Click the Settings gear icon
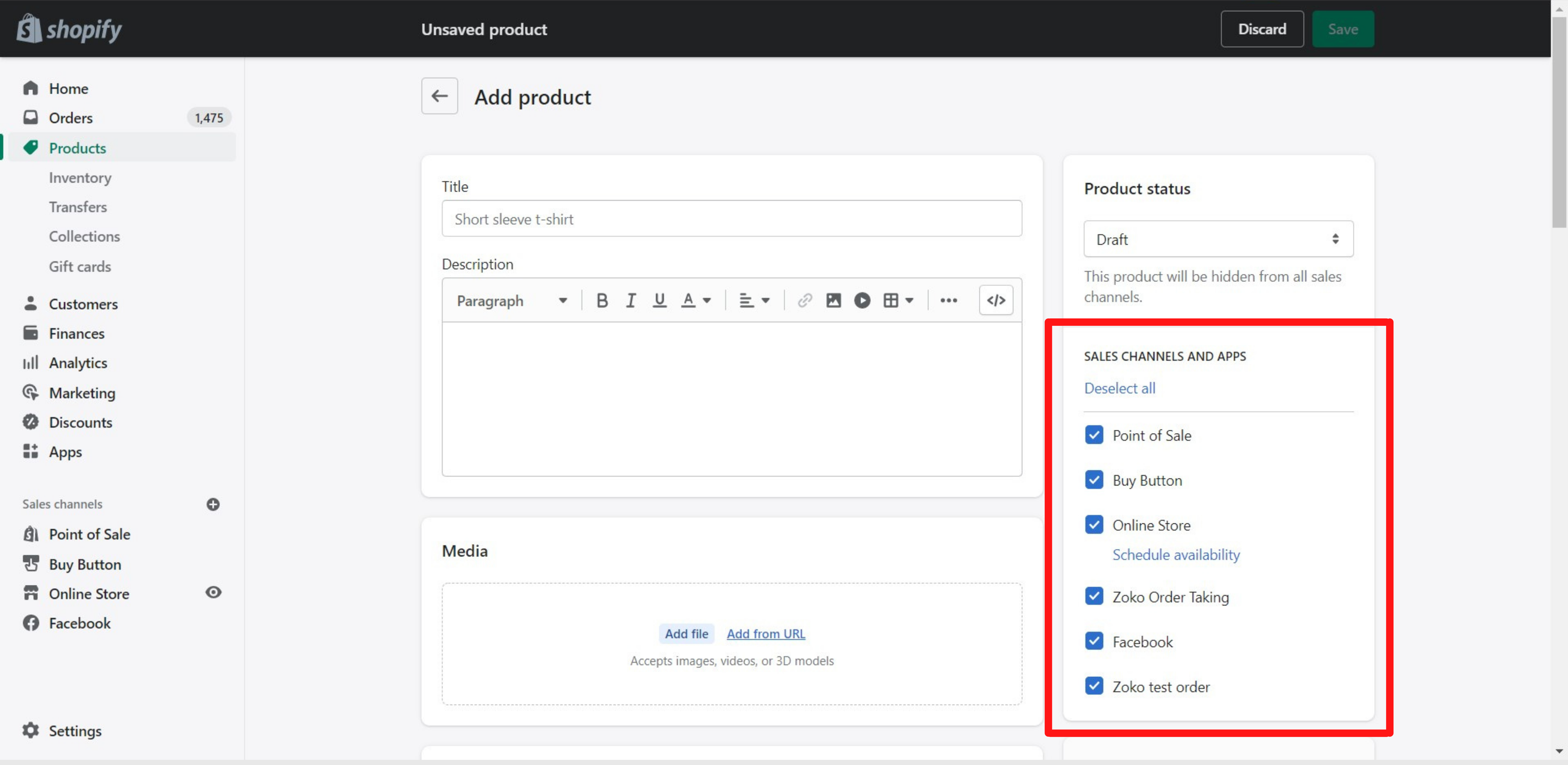This screenshot has width=1568, height=765. pyautogui.click(x=30, y=730)
